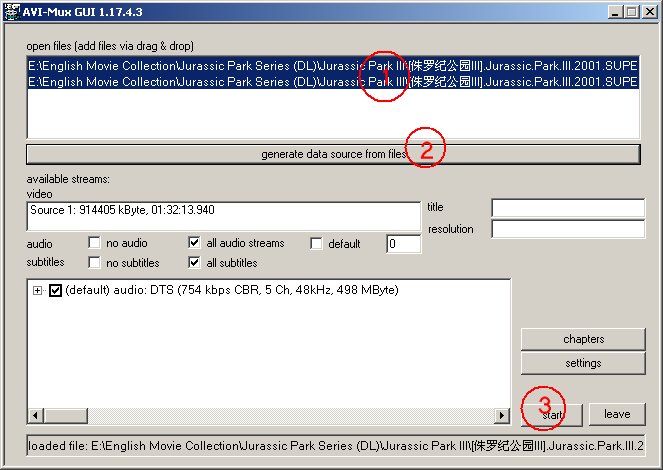
Task: Click 'generate data source from files' button
Action: pos(333,154)
